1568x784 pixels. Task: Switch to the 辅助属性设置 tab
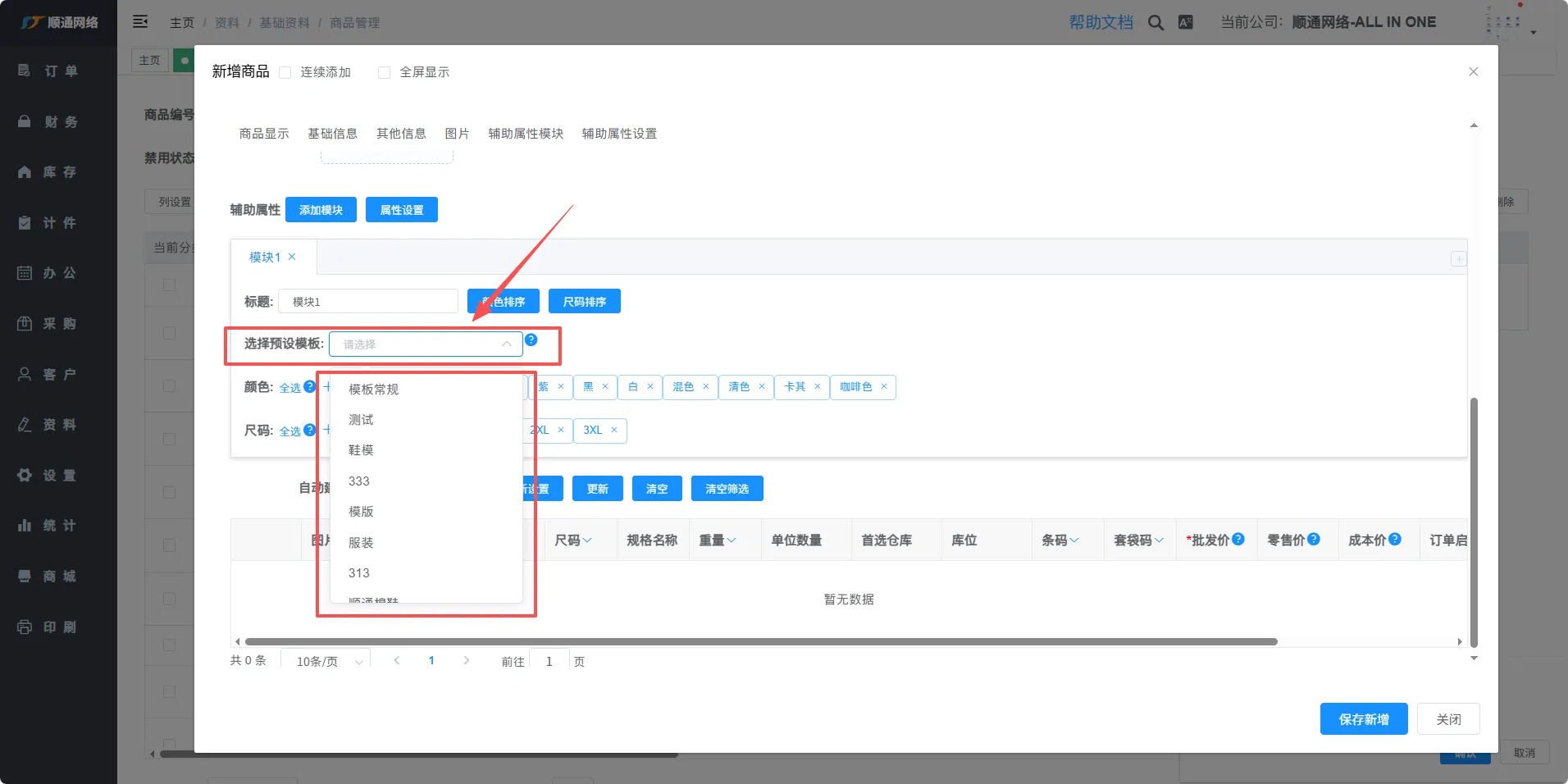(619, 134)
